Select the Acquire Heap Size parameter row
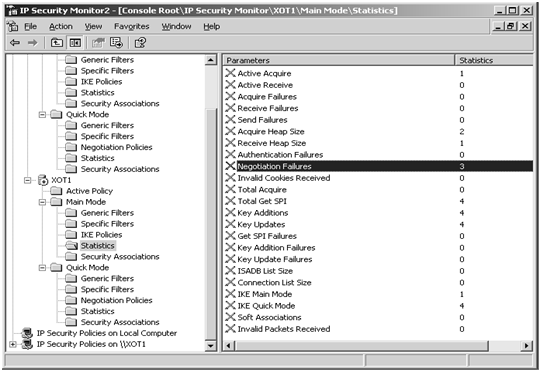This screenshot has width=541, height=372. tap(379, 131)
